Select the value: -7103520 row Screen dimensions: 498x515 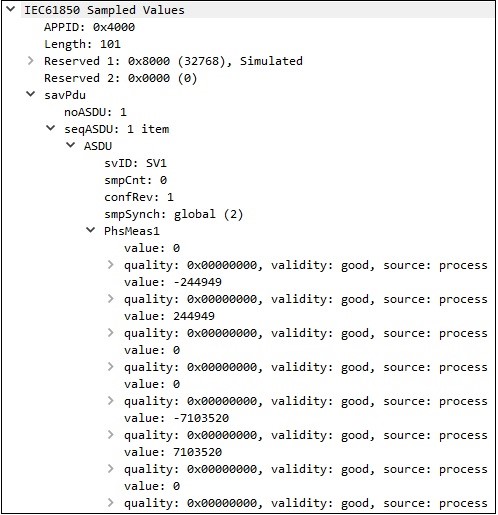click(176, 418)
